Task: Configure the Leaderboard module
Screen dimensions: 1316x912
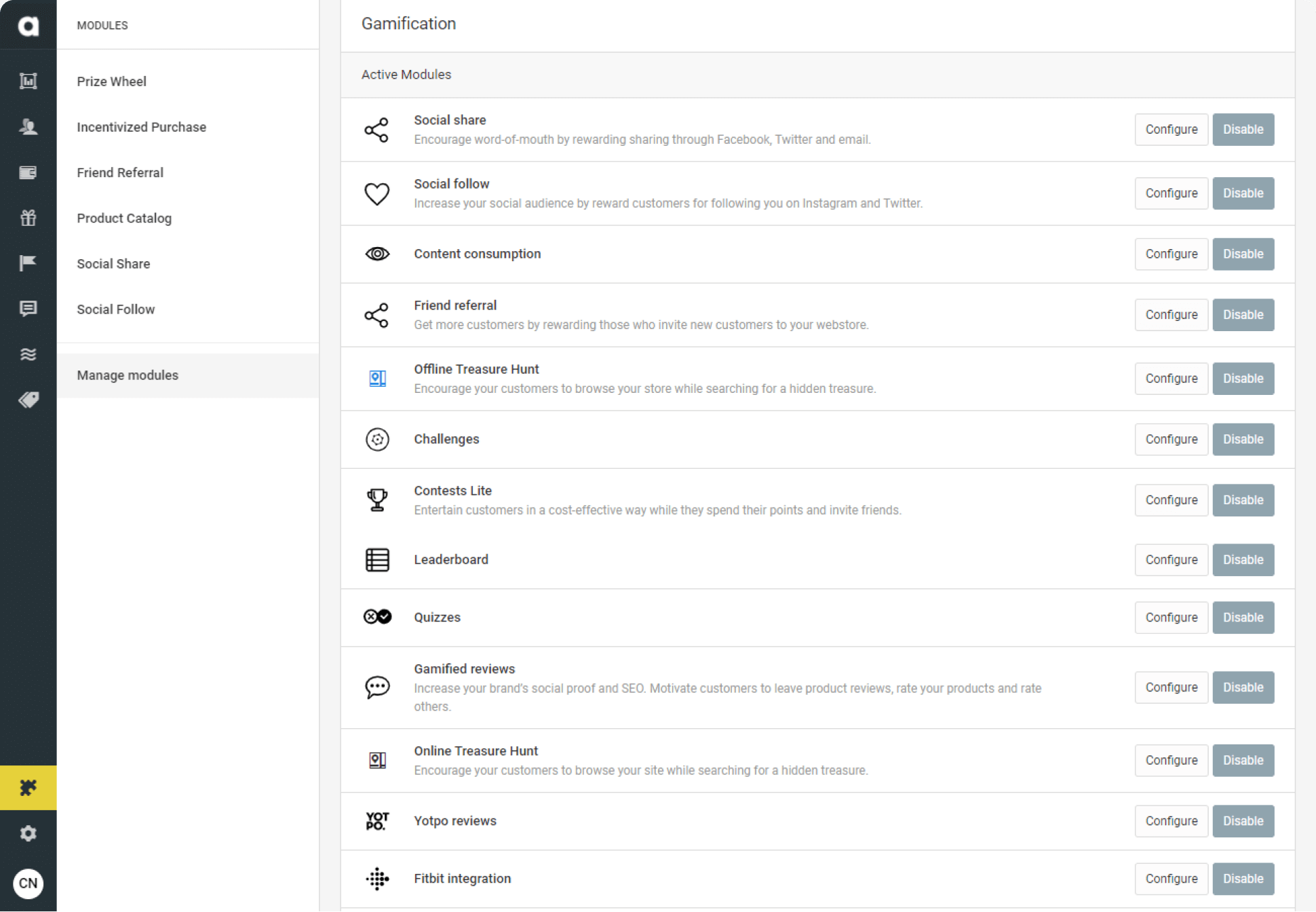Action: [1171, 559]
